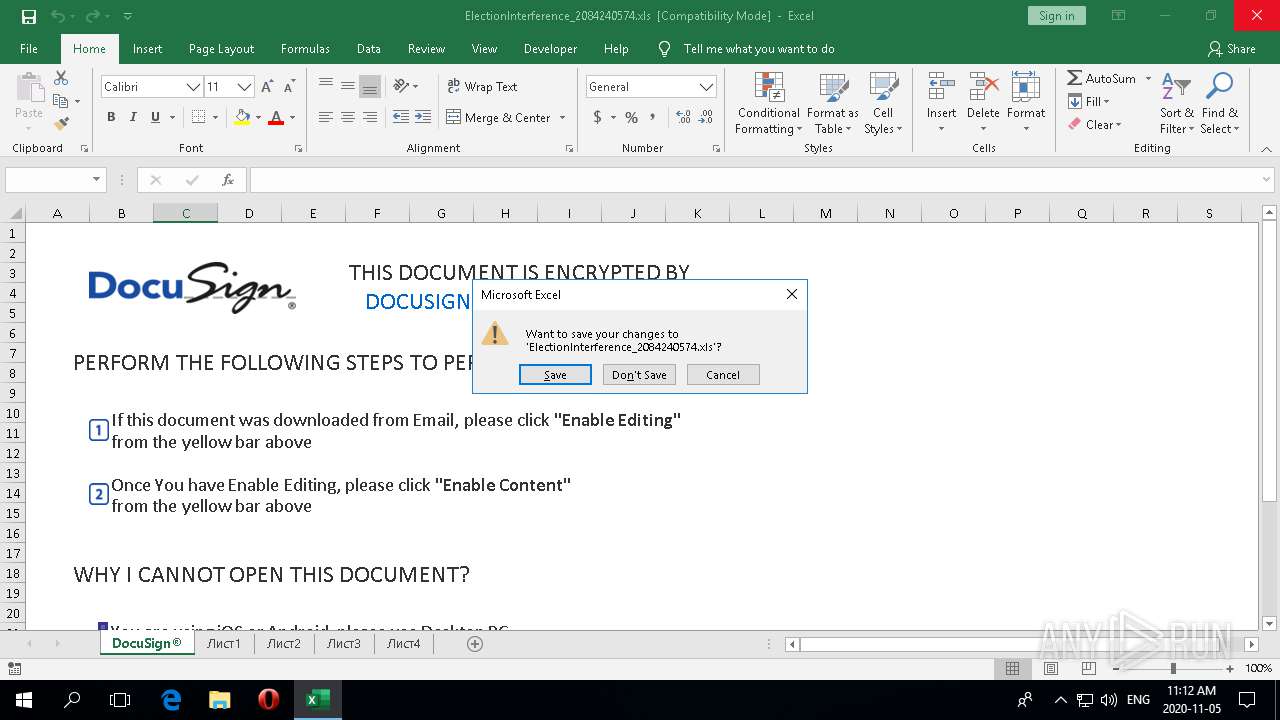The width and height of the screenshot is (1280, 720).
Task: Click the Share button
Action: (x=1231, y=48)
